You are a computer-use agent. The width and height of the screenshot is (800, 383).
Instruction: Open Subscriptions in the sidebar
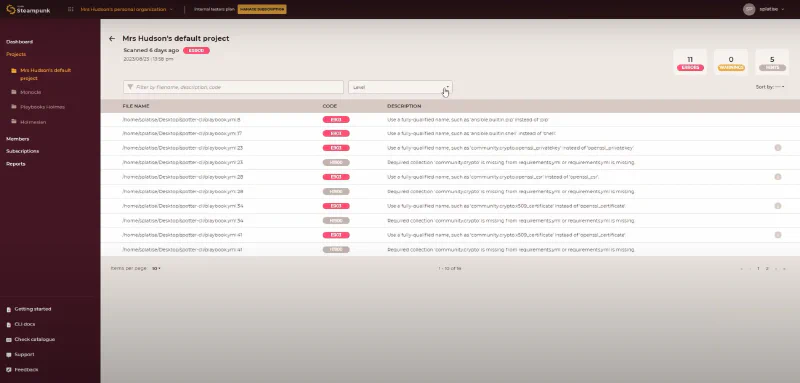(x=22, y=151)
